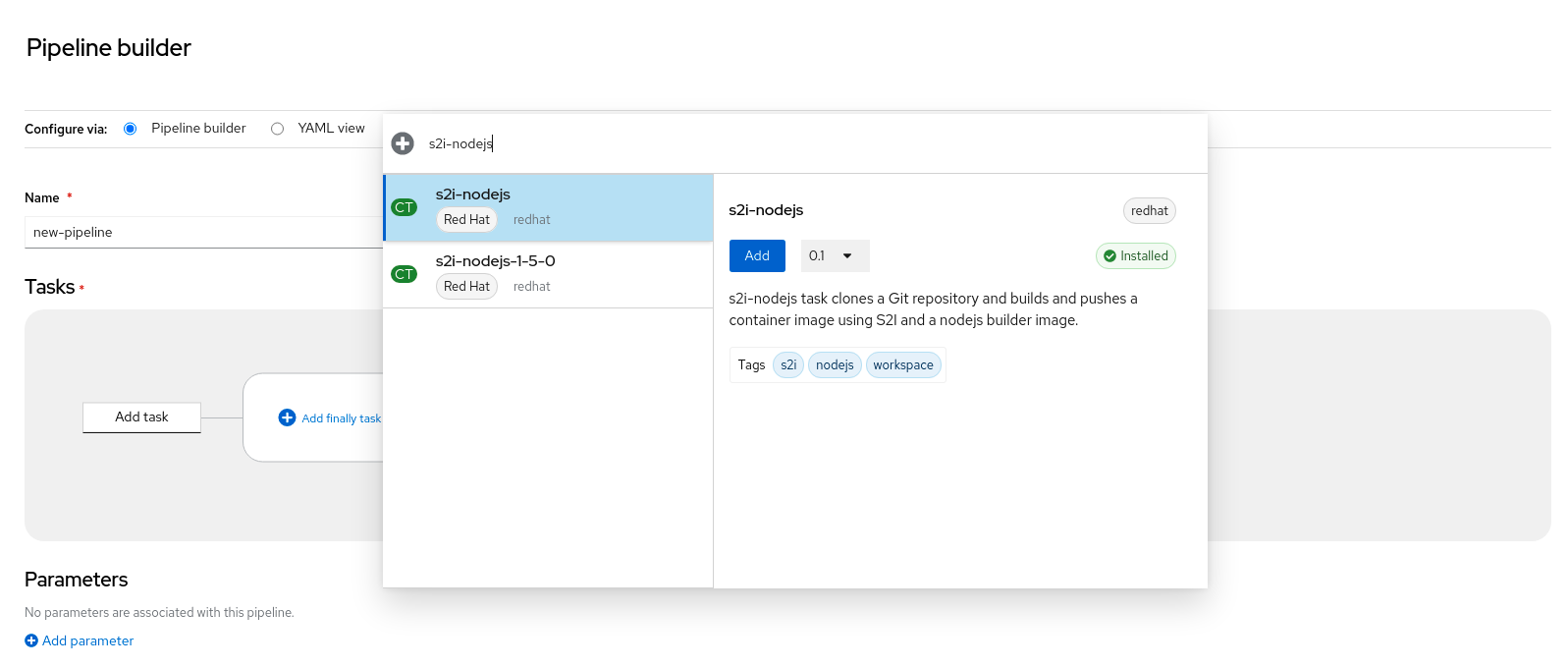Click the Add task node
Screen dimensions: 1568x667
[x=141, y=417]
